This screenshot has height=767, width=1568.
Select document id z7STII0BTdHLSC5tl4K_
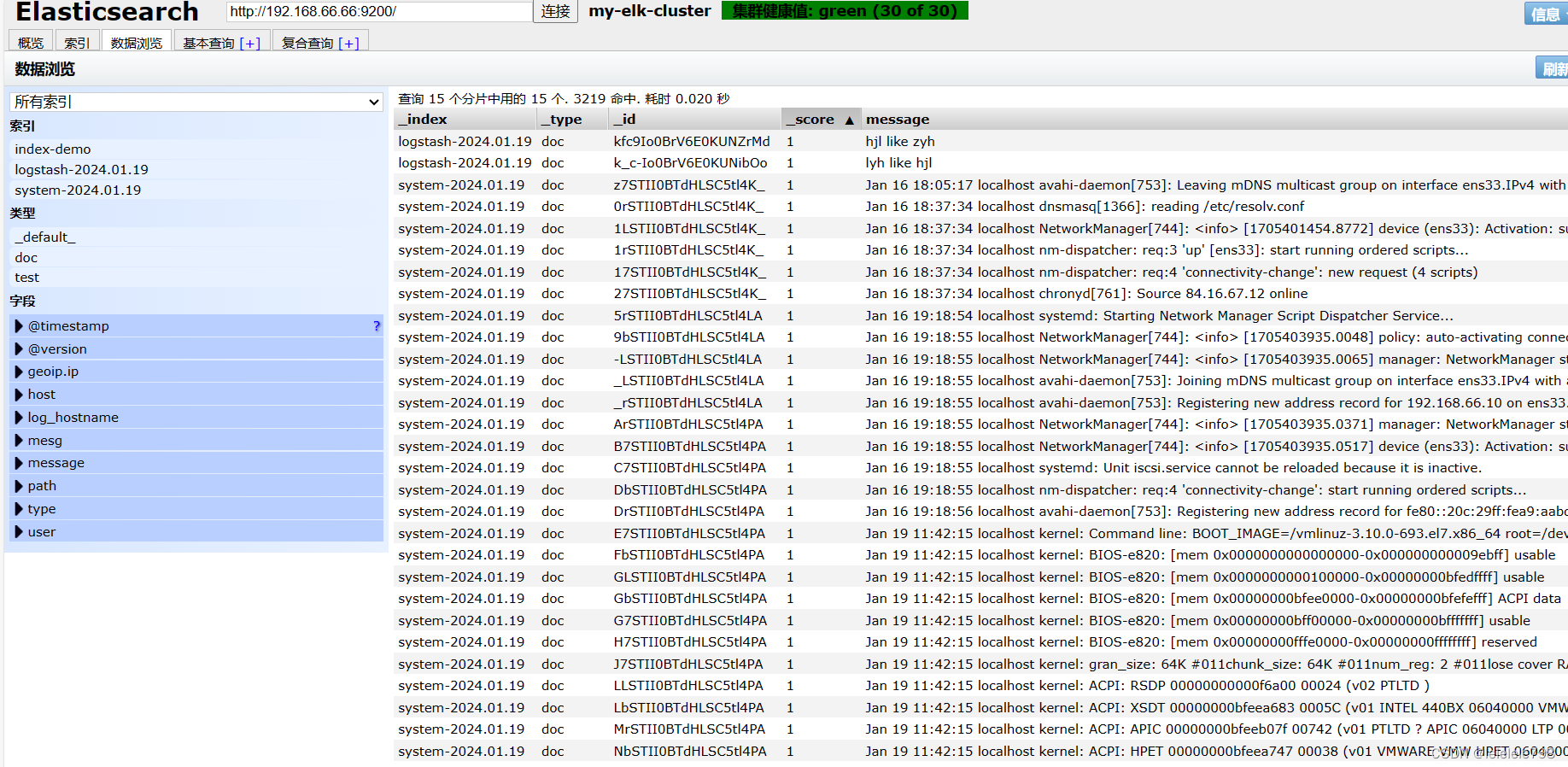689,184
